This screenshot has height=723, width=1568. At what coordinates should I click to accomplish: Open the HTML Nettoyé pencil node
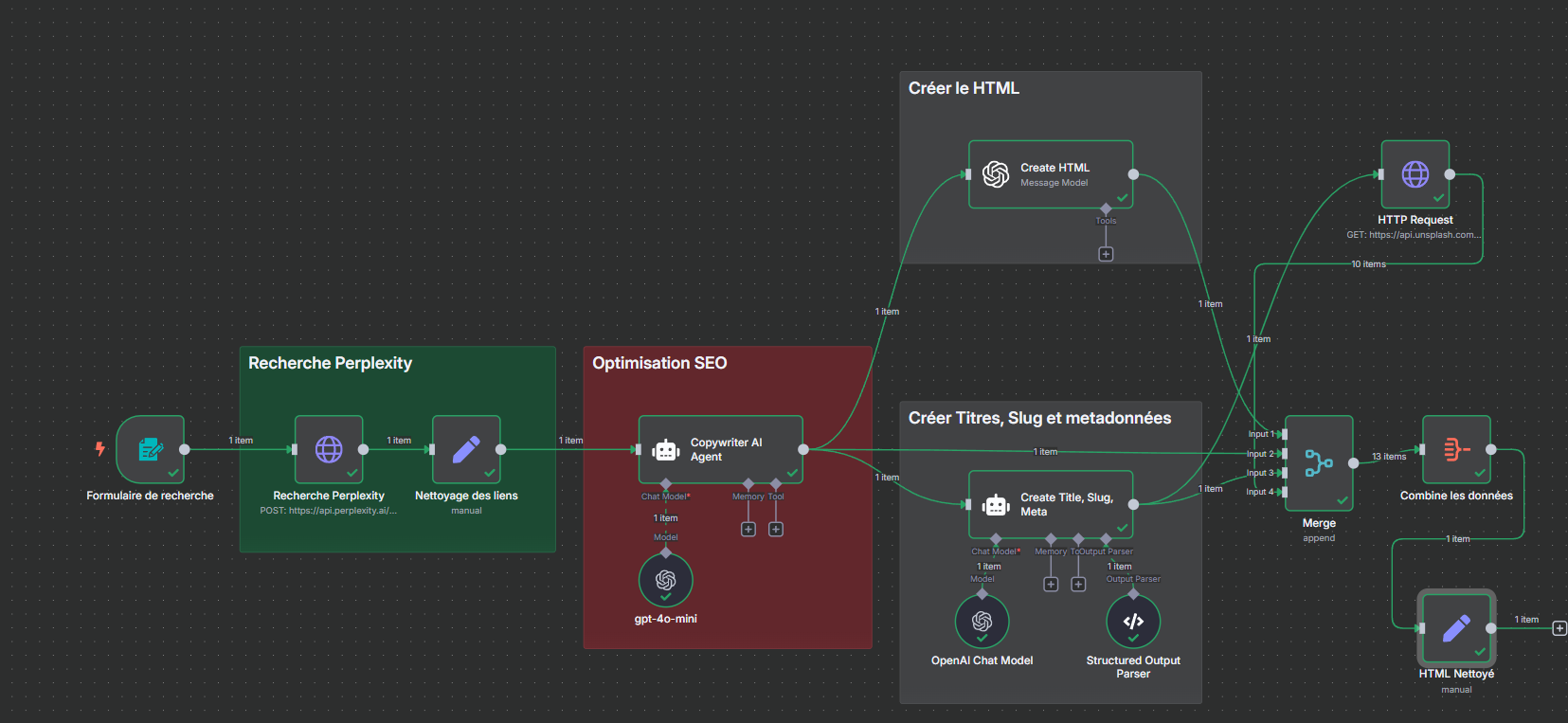[1456, 627]
